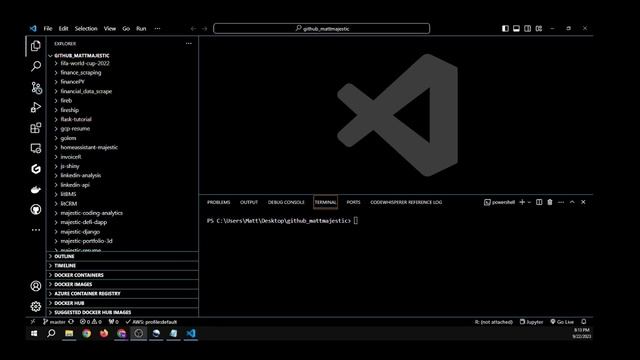Expand the DOCKER IMAGES section

122,284
